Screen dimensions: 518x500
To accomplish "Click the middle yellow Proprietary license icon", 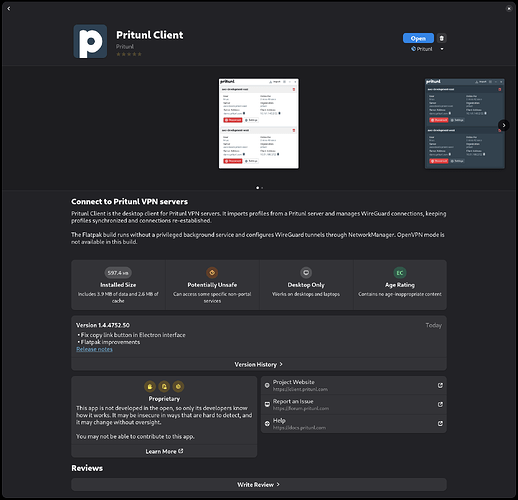I will click(164, 386).
